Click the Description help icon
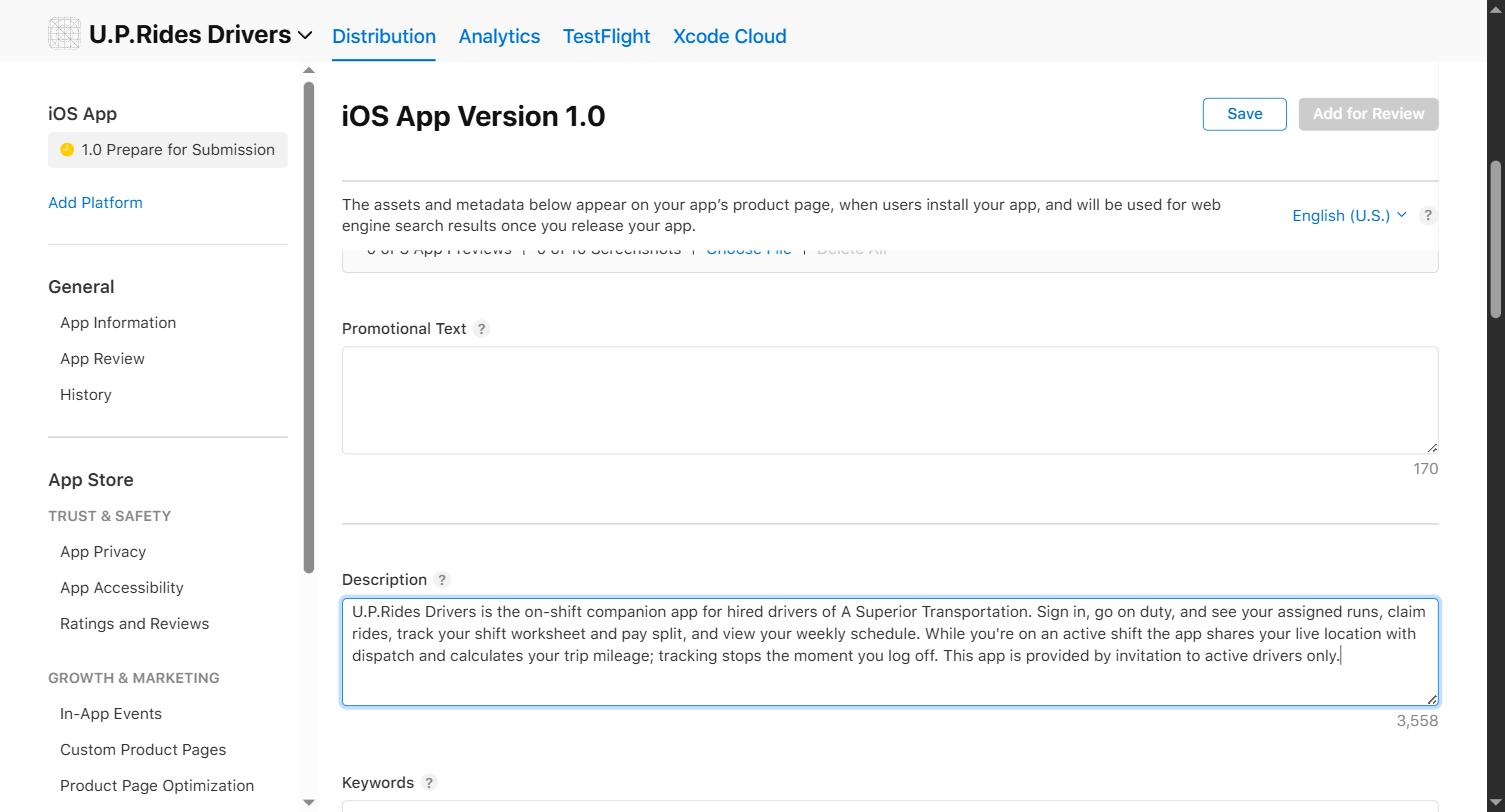The height and width of the screenshot is (812, 1505). pyautogui.click(x=442, y=580)
